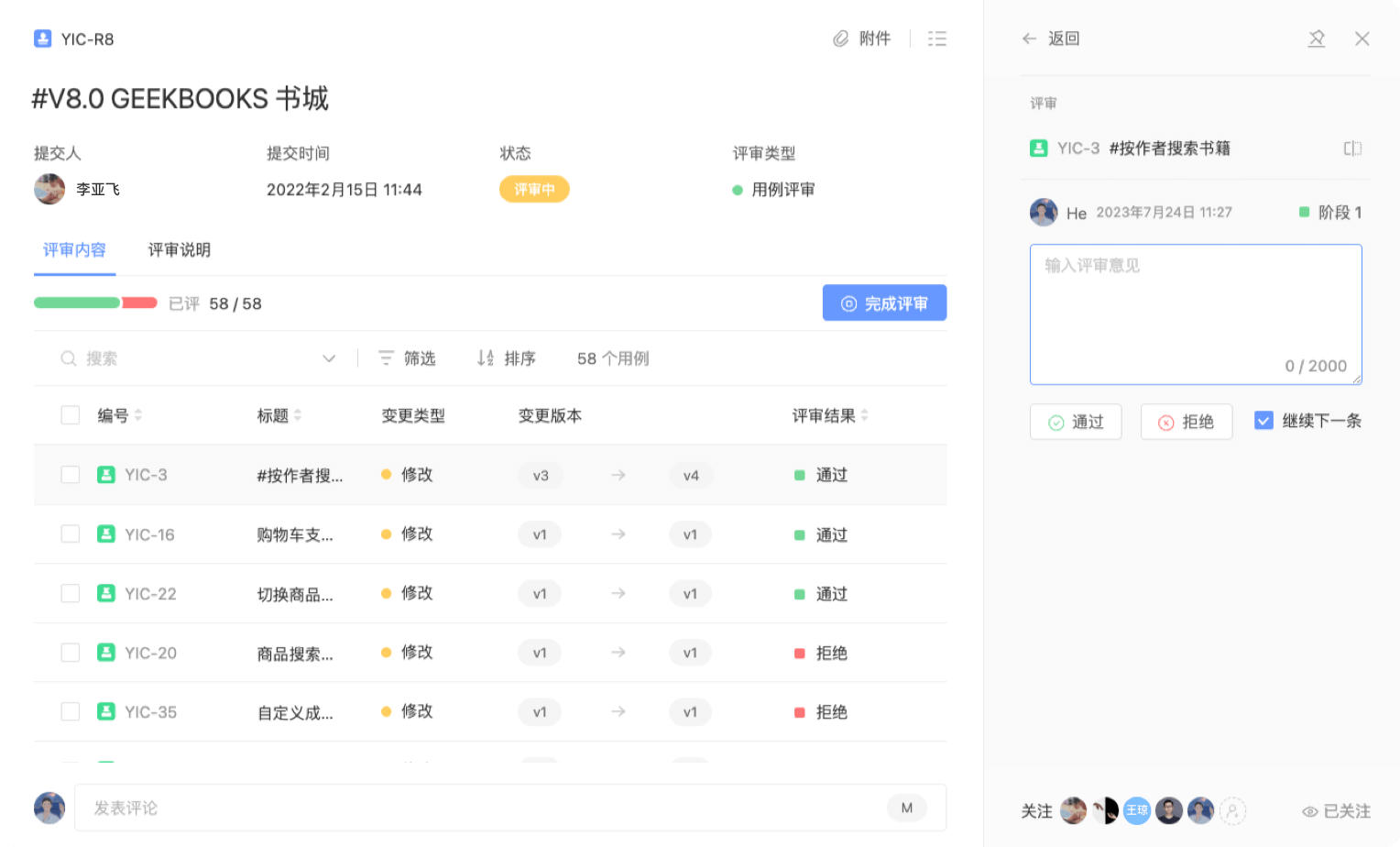Open the list outline icon beside 附件
1400x847 pixels.
(x=936, y=38)
